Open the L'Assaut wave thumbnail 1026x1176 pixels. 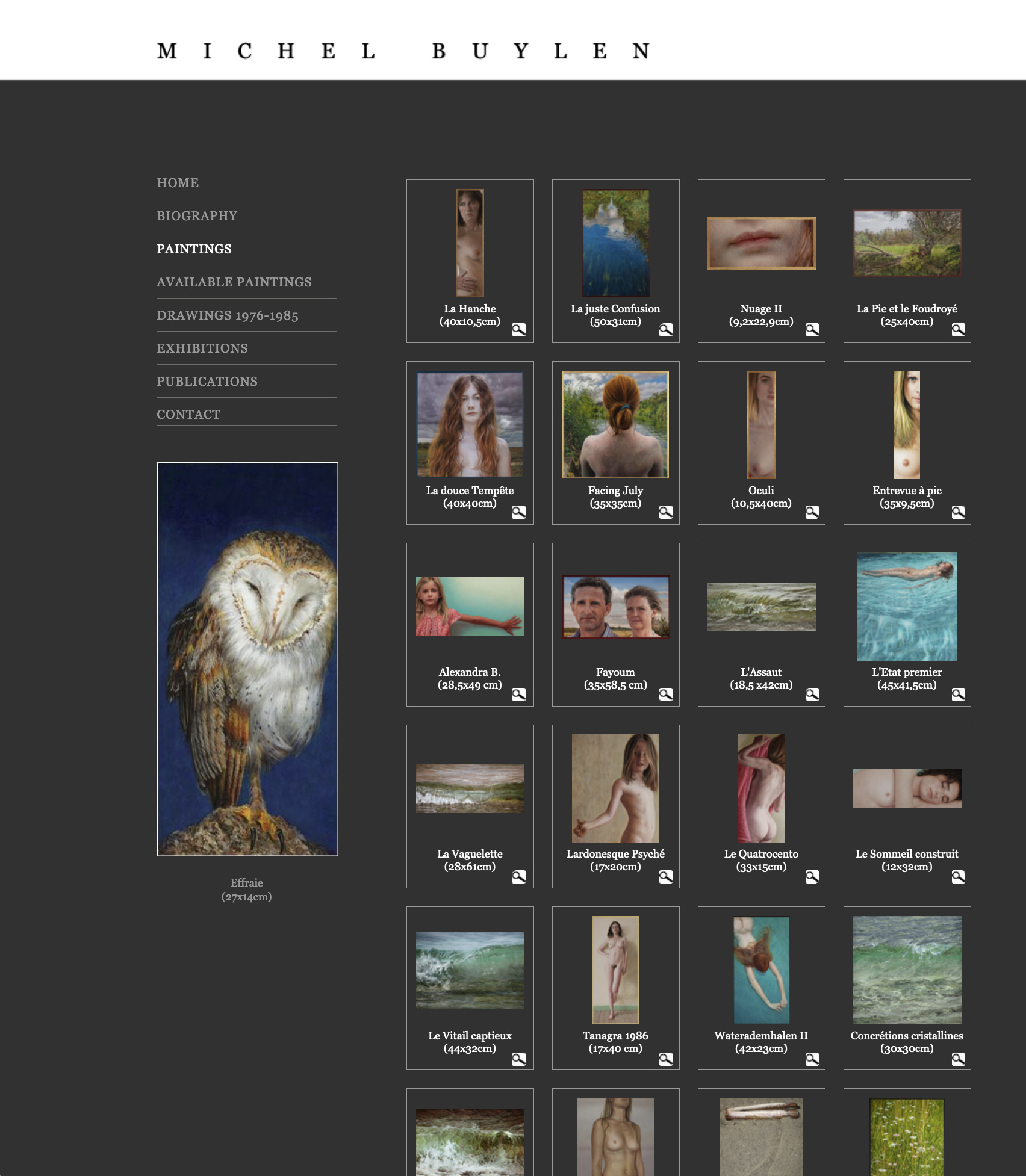[762, 607]
